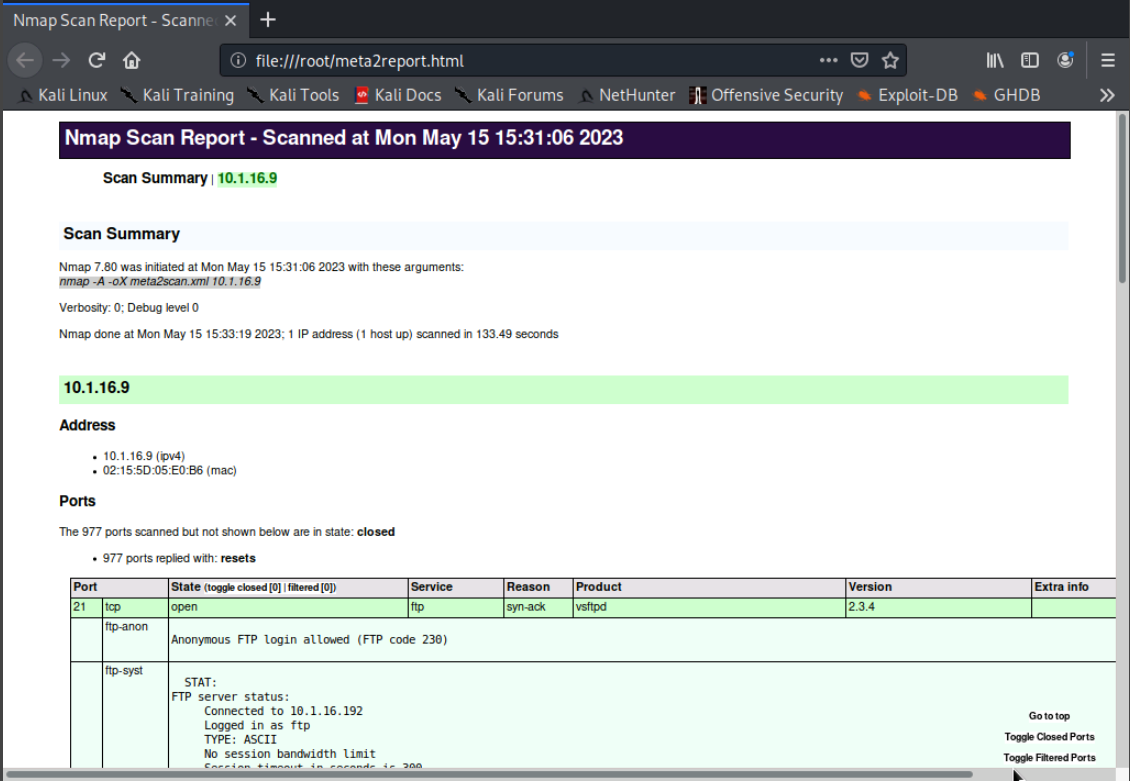Click Anonymous FTP login allowed text
The width and height of the screenshot is (1130, 781).
pos(309,640)
